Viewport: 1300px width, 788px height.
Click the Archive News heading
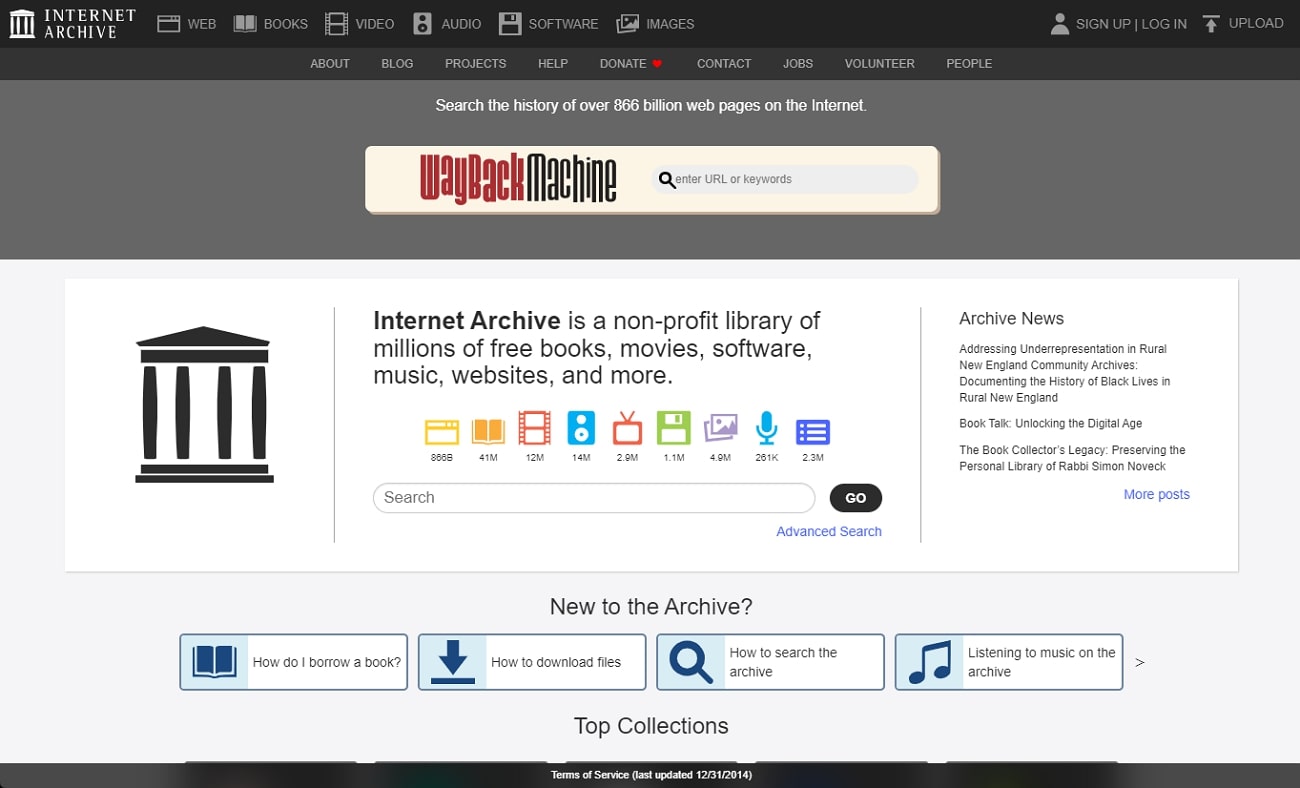[x=1011, y=318]
